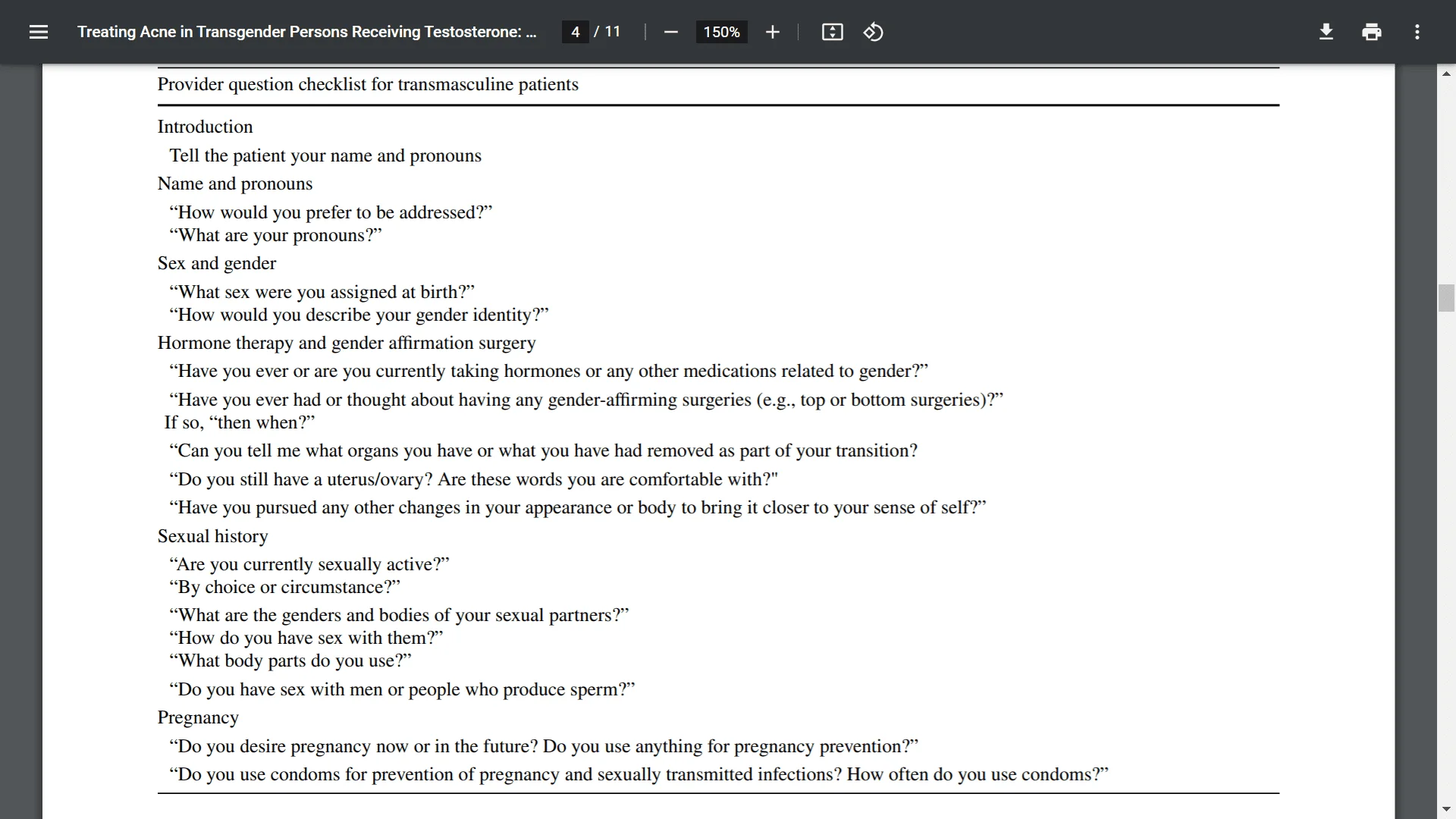Click 'Do you still have a uterus/ovary?' line
Viewport: 1456px width, 819px height.
[474, 479]
